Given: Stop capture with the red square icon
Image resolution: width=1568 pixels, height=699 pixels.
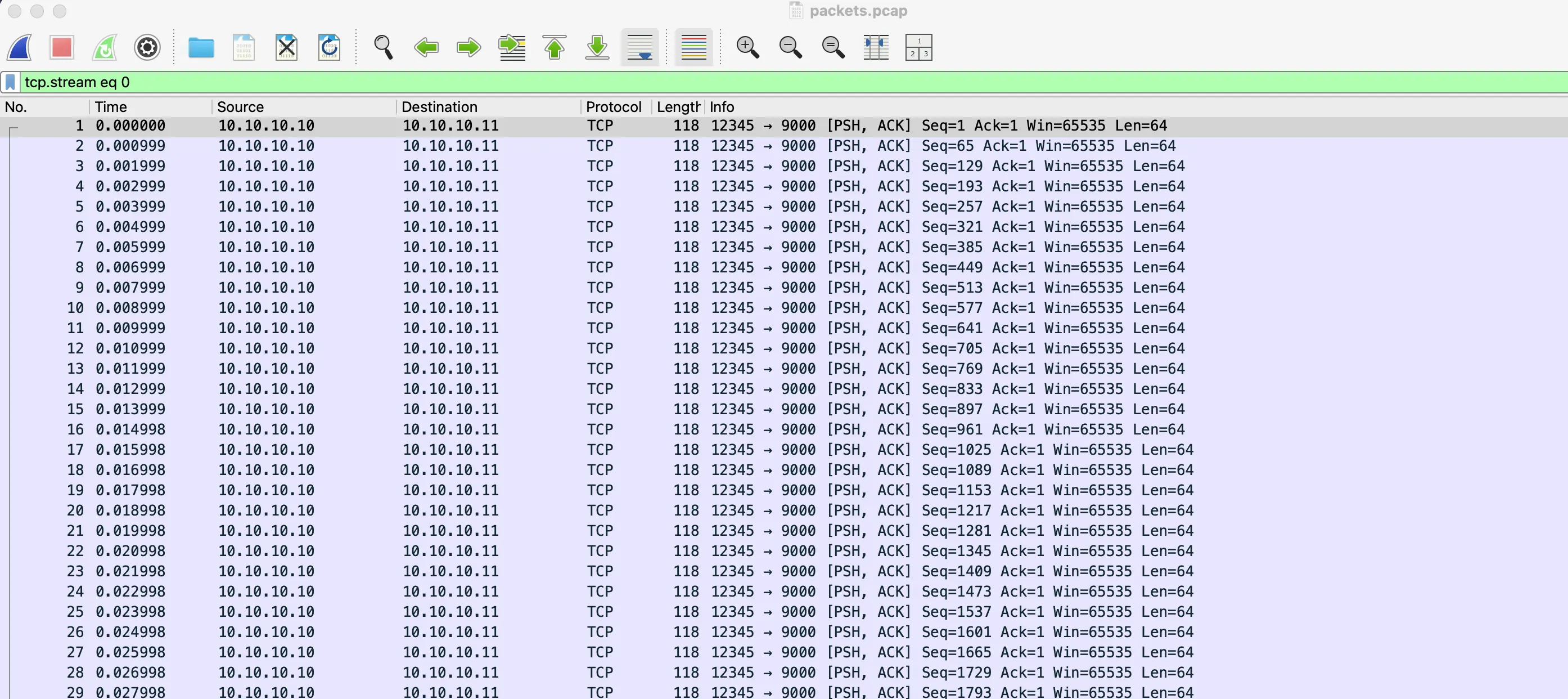Looking at the screenshot, I should (61, 47).
